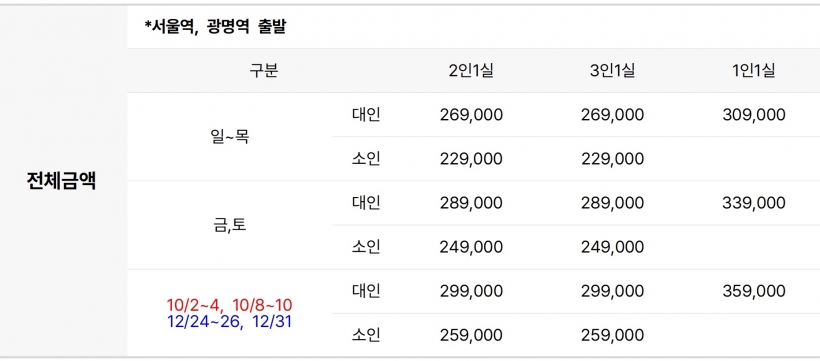Image resolution: width=820 pixels, height=361 pixels.
Task: Click the red 10/2~4, 10/8~10 dates
Action: (230, 305)
